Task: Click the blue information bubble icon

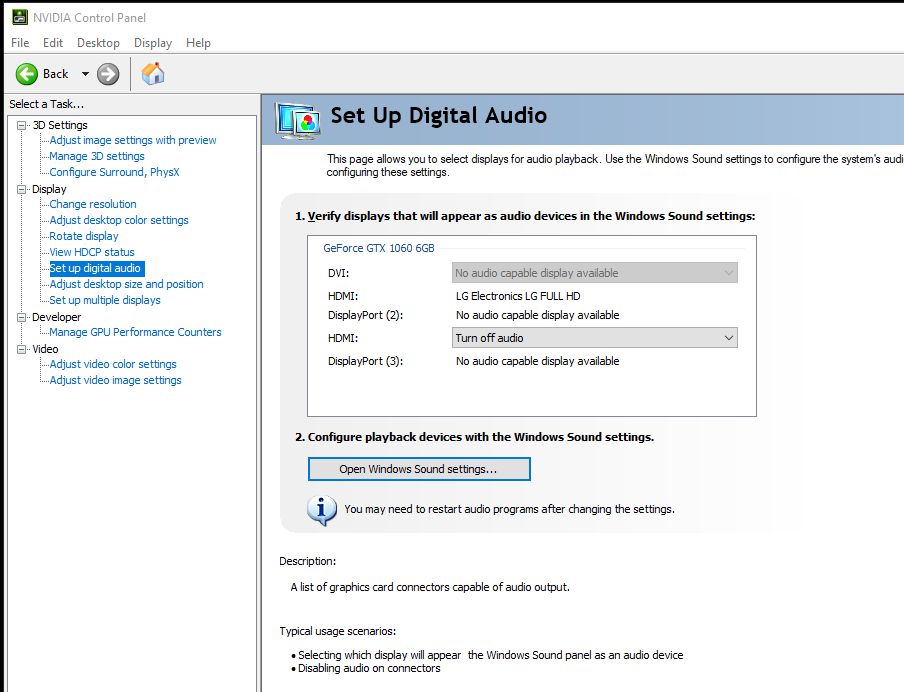Action: [x=322, y=510]
